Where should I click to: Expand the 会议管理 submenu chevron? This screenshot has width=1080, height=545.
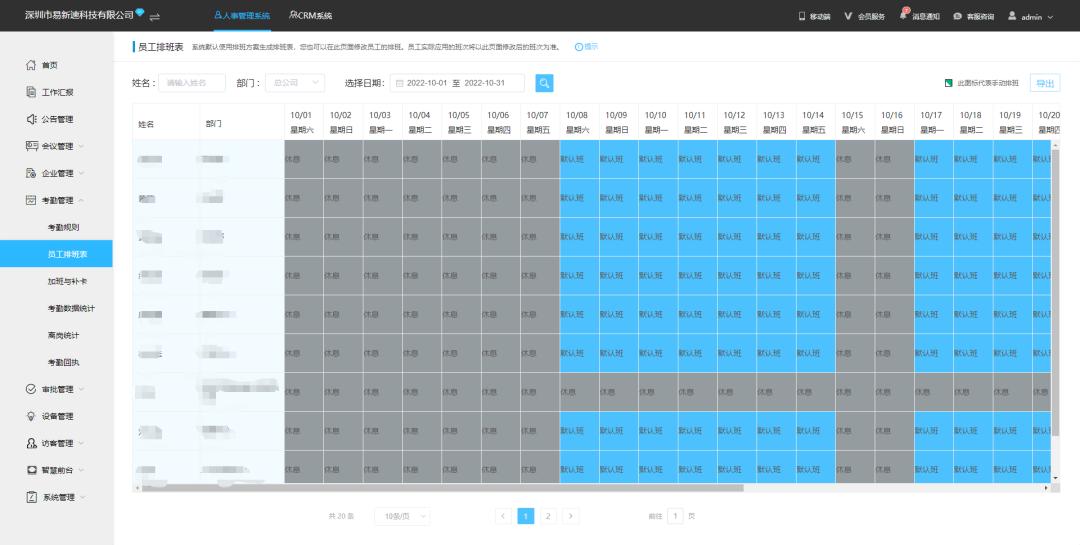tap(81, 146)
